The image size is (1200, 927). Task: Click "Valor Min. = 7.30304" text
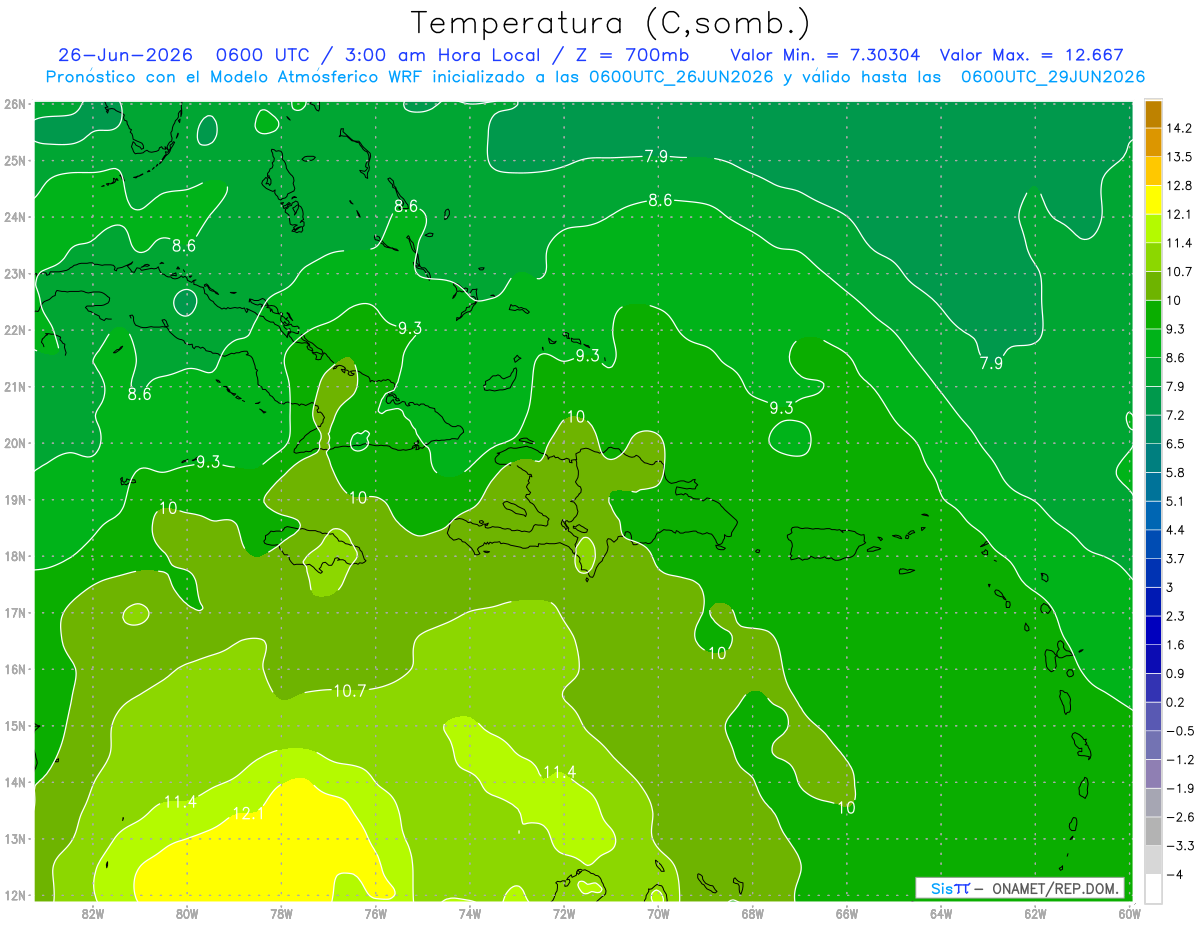(x=826, y=55)
